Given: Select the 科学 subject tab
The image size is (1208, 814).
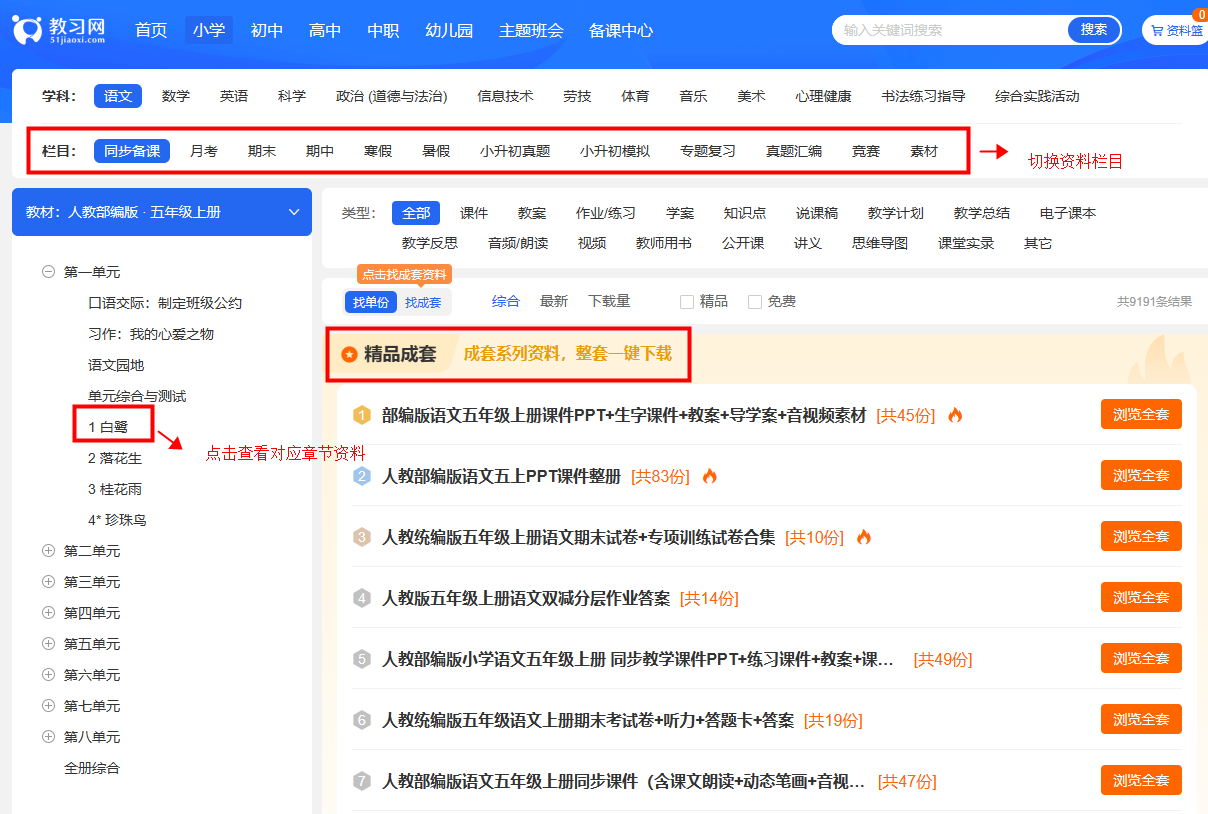Looking at the screenshot, I should 292,96.
